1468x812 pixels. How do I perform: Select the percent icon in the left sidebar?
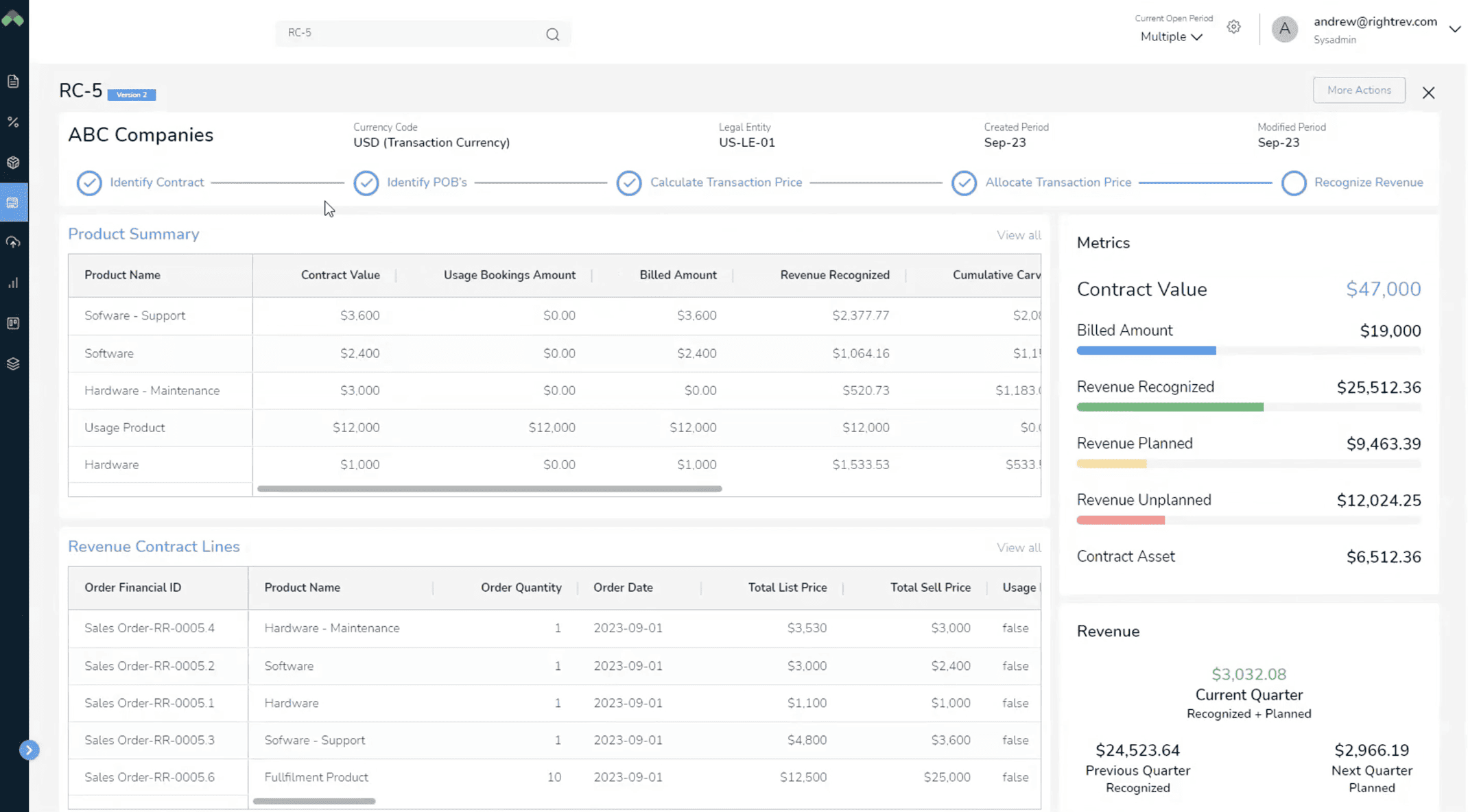pyautogui.click(x=14, y=121)
